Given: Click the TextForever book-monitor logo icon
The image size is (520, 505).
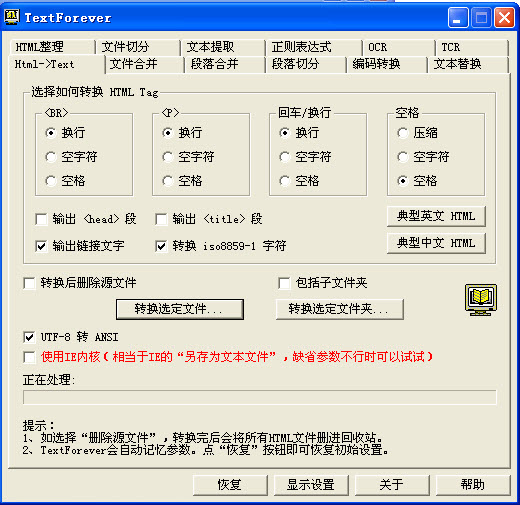Looking at the screenshot, I should tap(481, 300).
